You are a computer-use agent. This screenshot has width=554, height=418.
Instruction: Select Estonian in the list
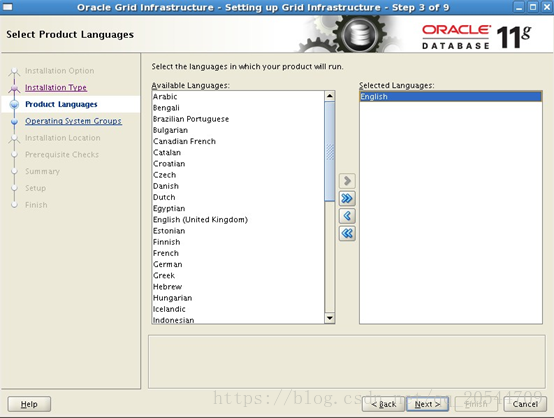pyautogui.click(x=238, y=231)
